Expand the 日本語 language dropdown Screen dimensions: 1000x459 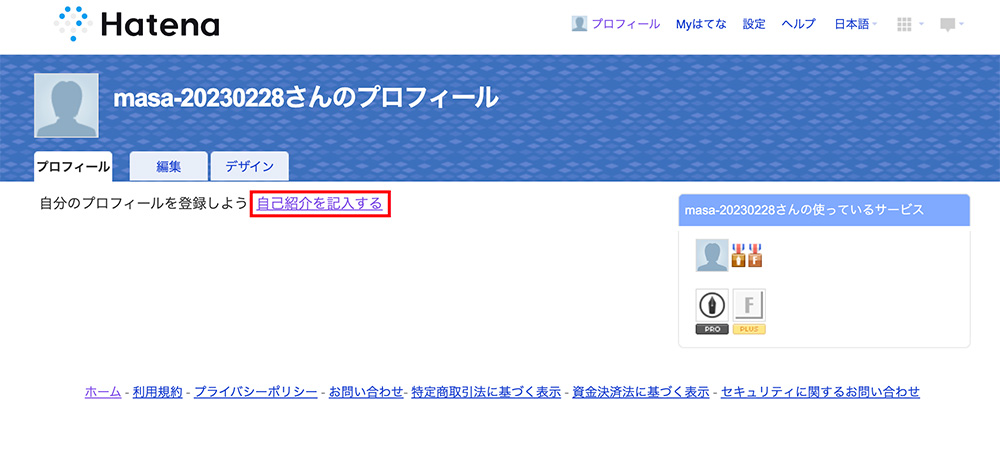click(855, 24)
